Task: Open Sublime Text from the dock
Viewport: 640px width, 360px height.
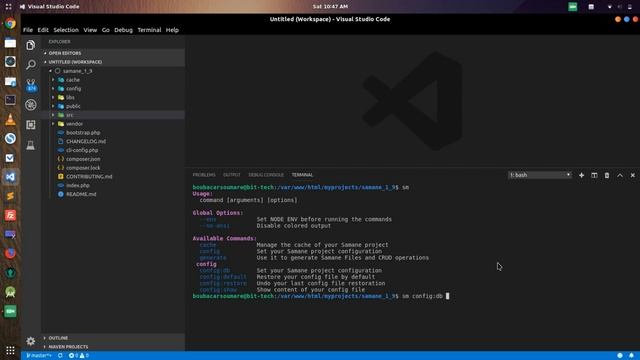Action: 10,196
